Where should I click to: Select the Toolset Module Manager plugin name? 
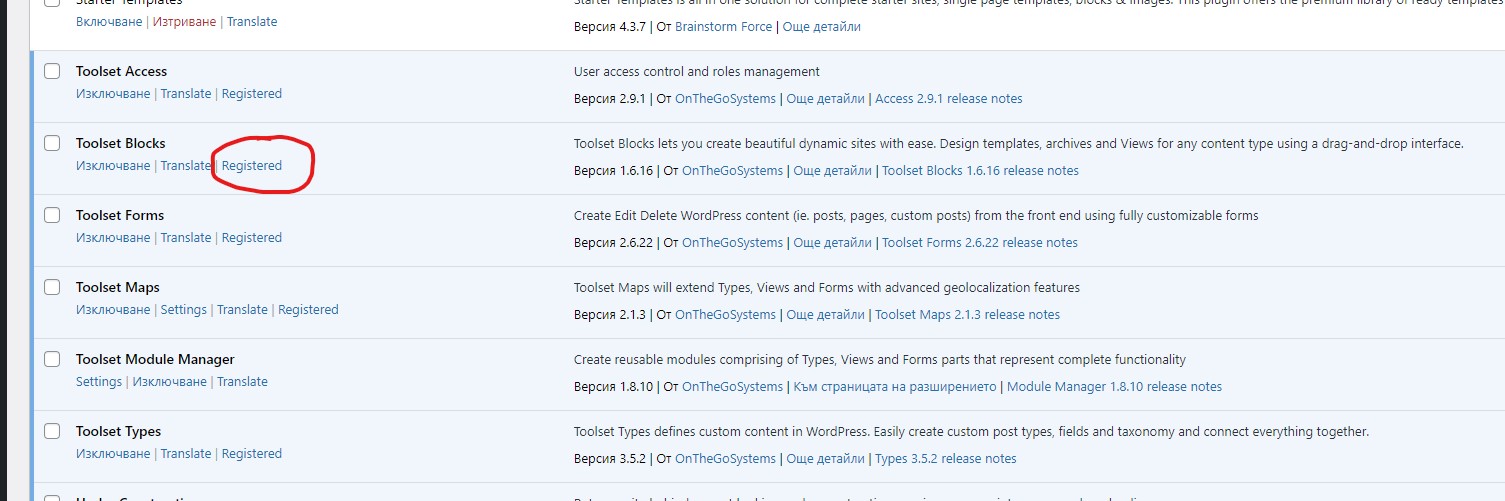click(155, 359)
